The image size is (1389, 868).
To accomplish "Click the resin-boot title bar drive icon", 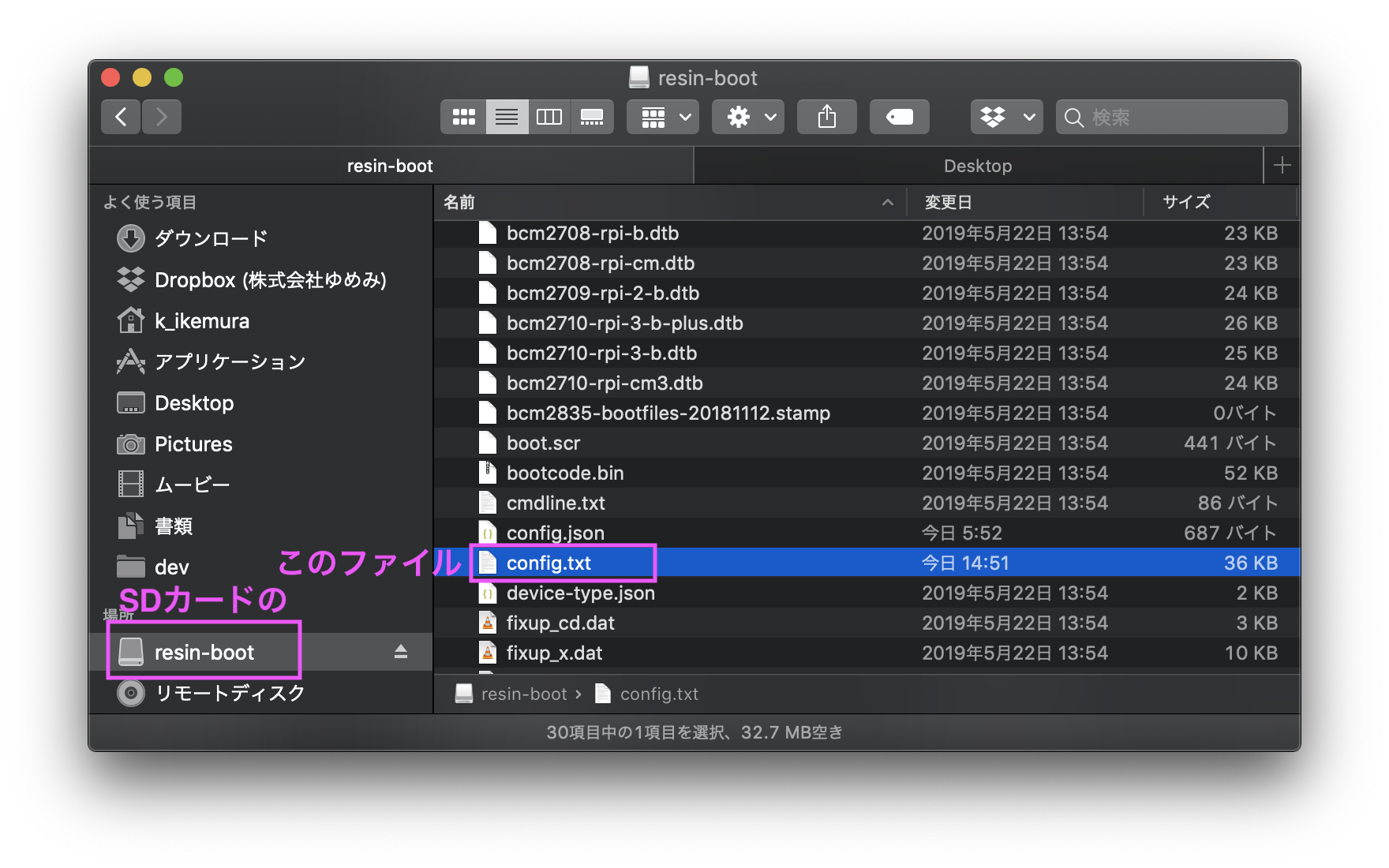I will tap(639, 77).
